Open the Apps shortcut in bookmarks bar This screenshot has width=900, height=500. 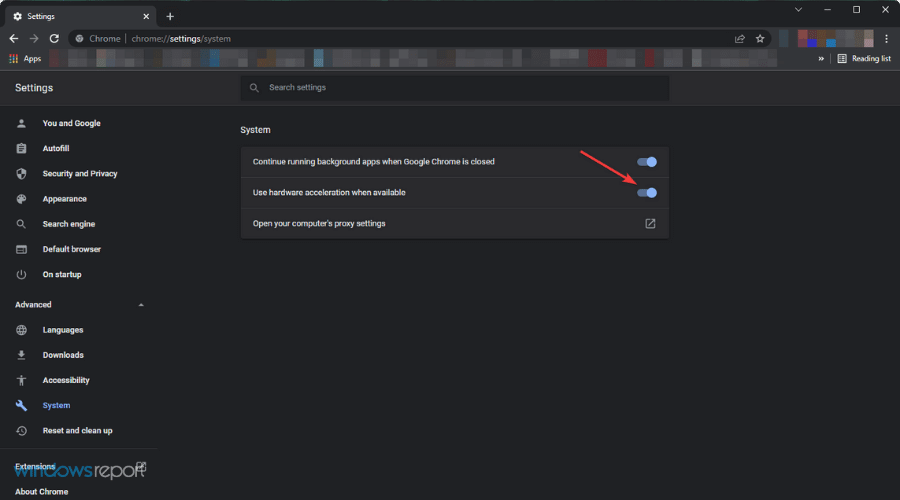(x=25, y=59)
